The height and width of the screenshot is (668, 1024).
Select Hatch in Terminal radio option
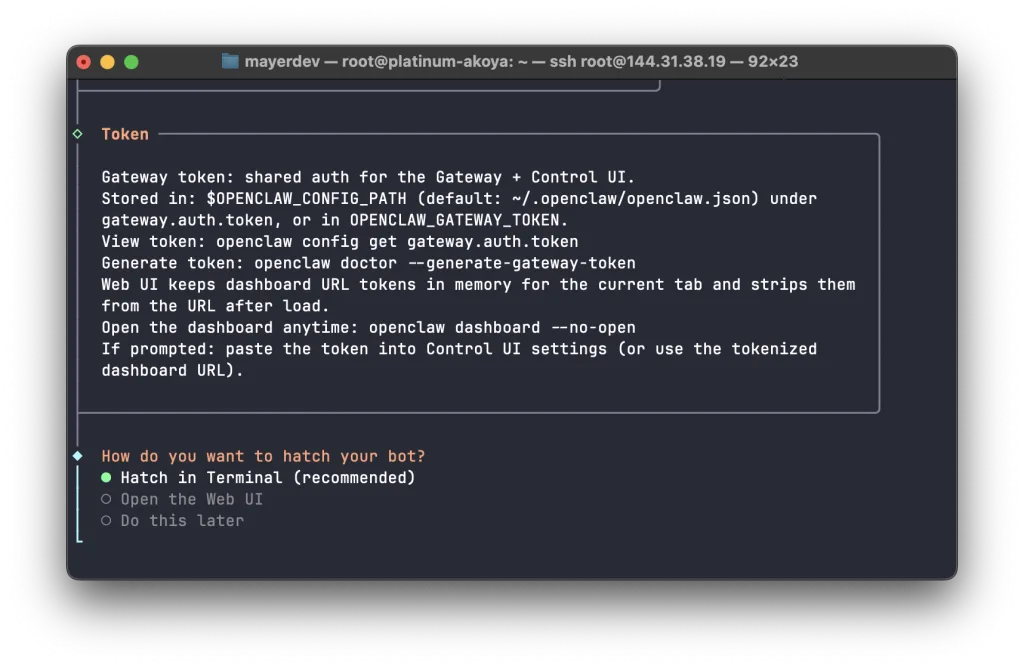(106, 477)
